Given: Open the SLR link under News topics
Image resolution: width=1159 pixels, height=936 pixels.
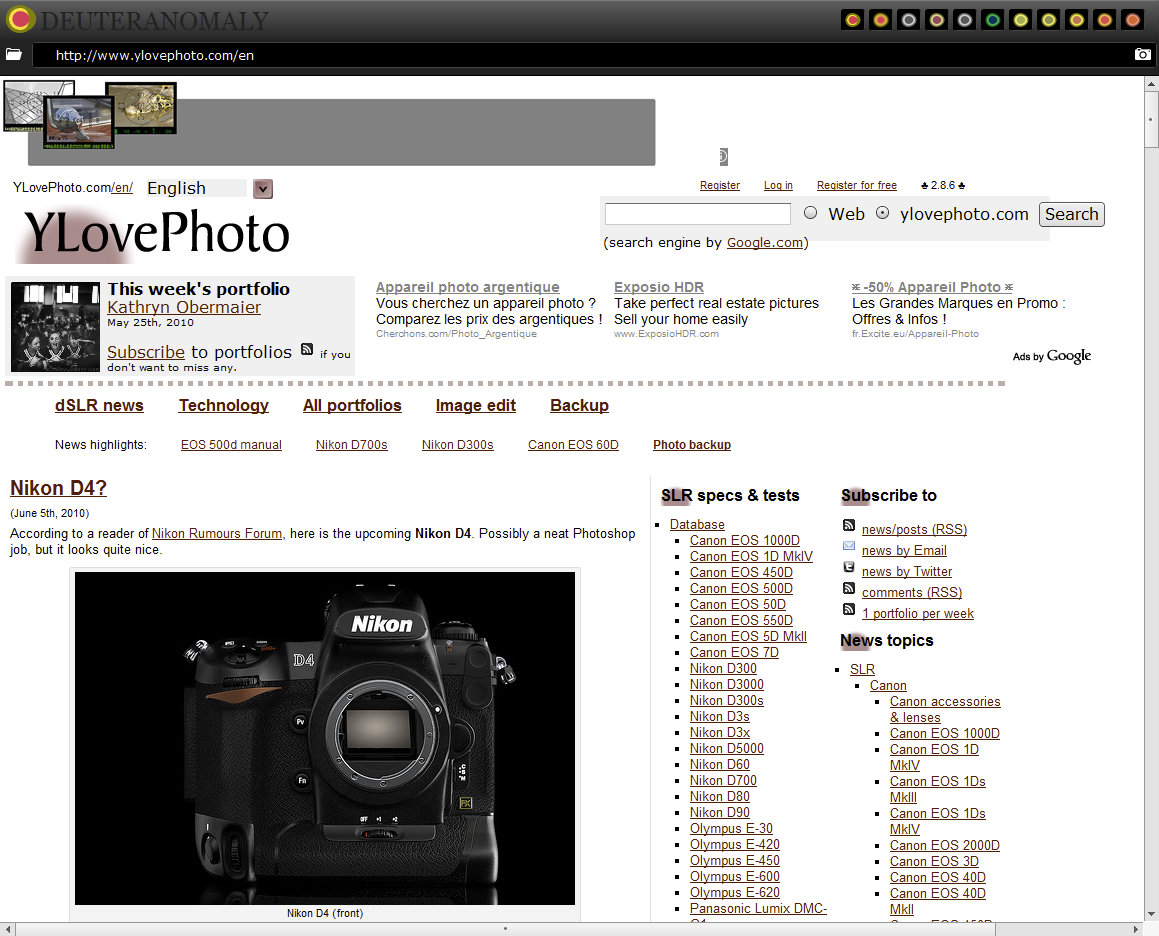Looking at the screenshot, I should tap(862, 669).
